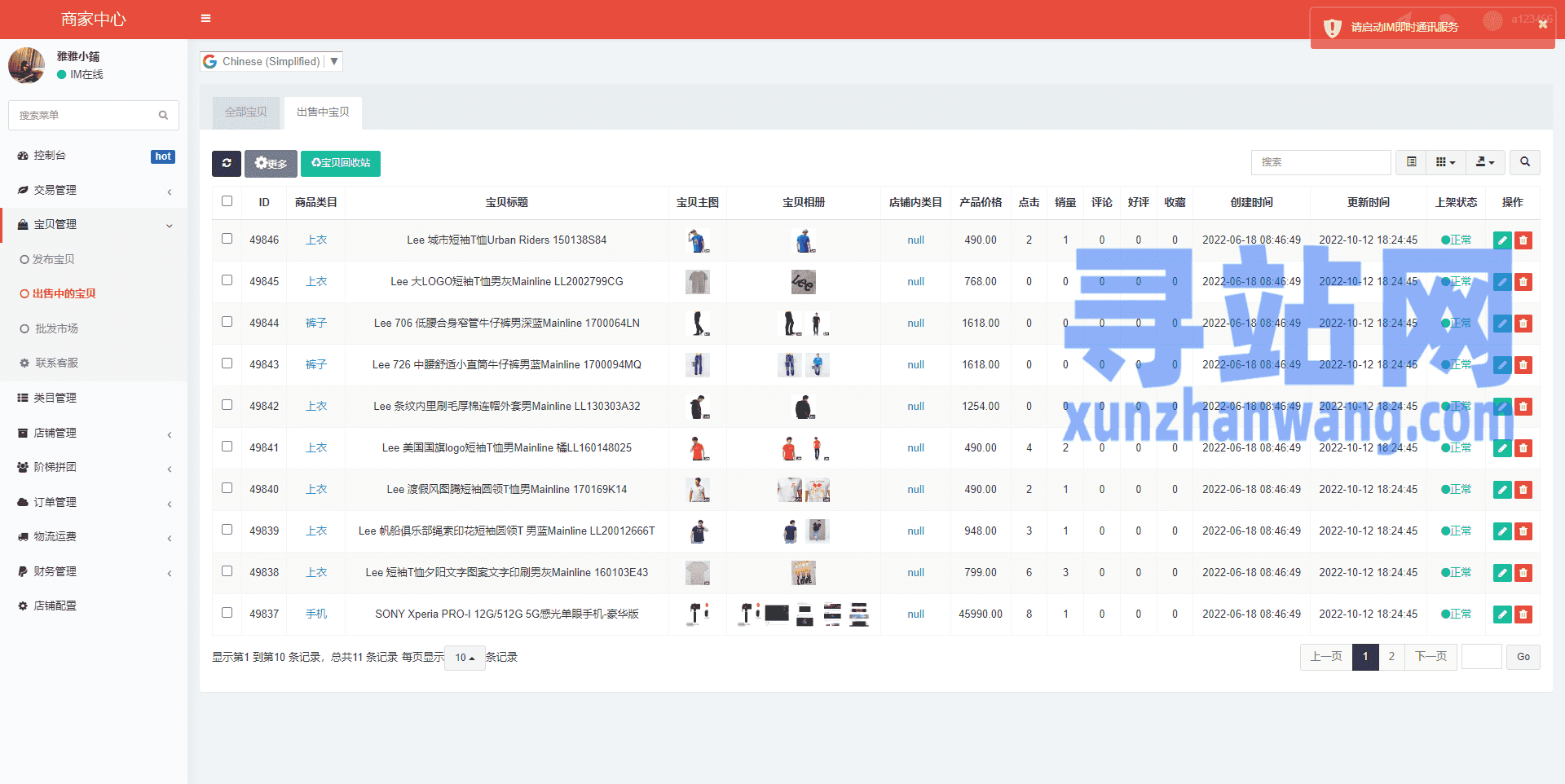Open the rows-per-page dropdown showing 10
The width and height of the screenshot is (1565, 784).
click(x=465, y=658)
